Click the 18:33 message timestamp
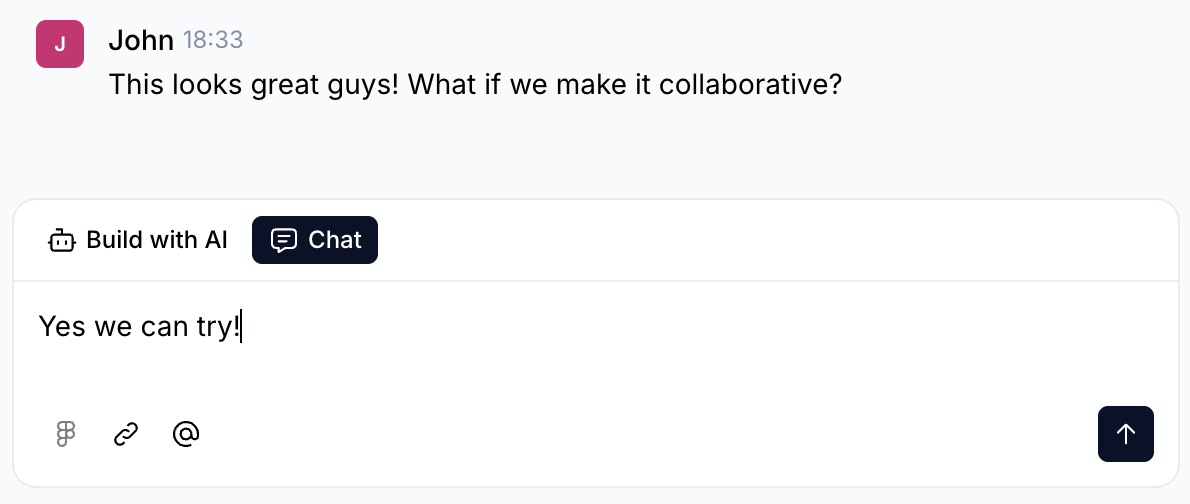The width and height of the screenshot is (1190, 504). coord(213,40)
